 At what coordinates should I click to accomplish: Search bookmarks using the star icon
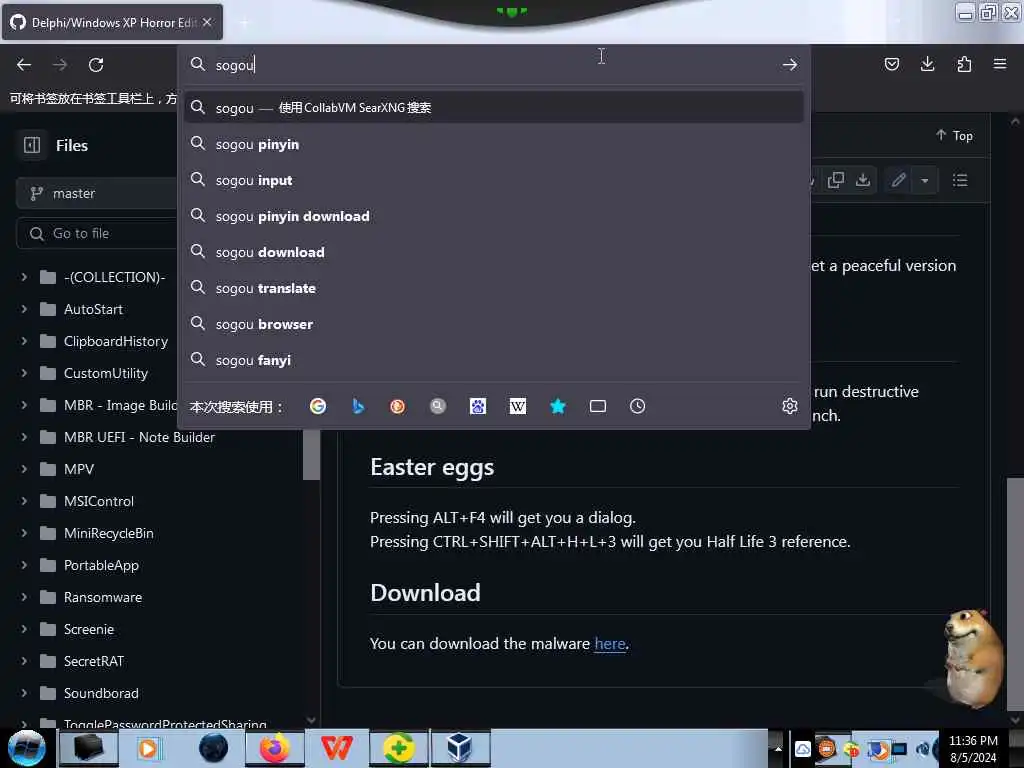point(558,406)
